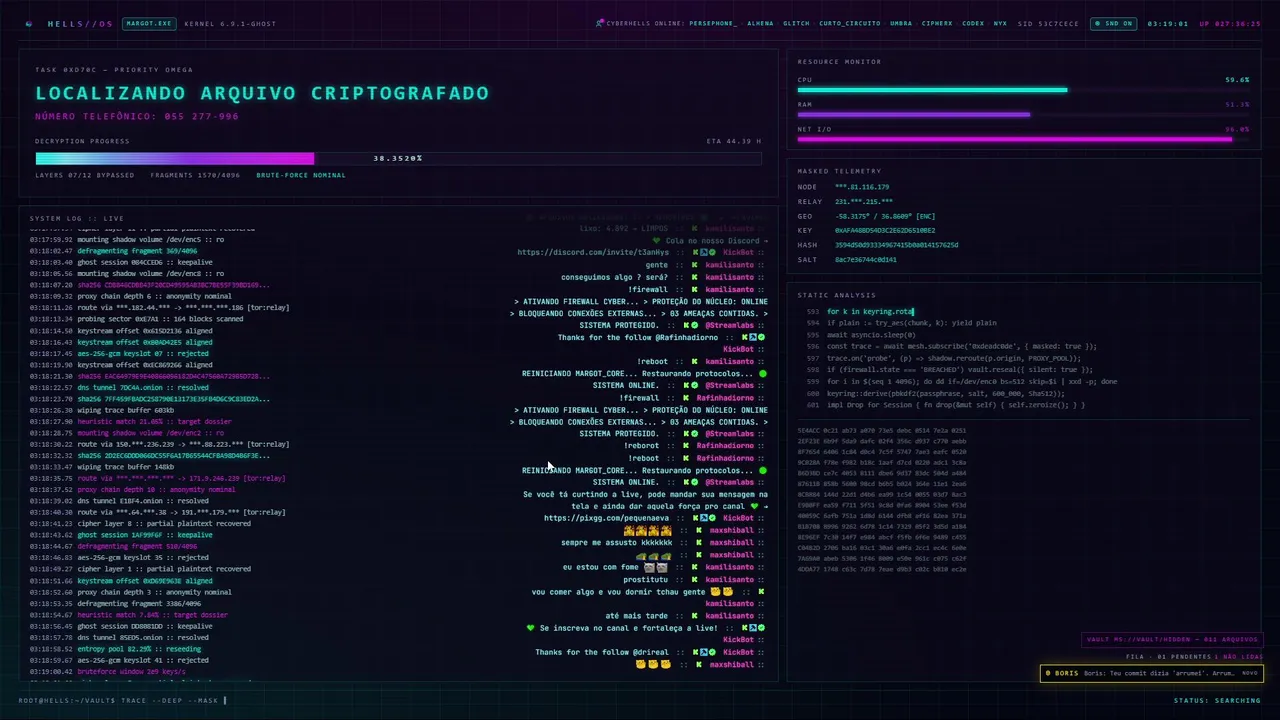Click the KEY value in Masked Telemetry

[885, 230]
